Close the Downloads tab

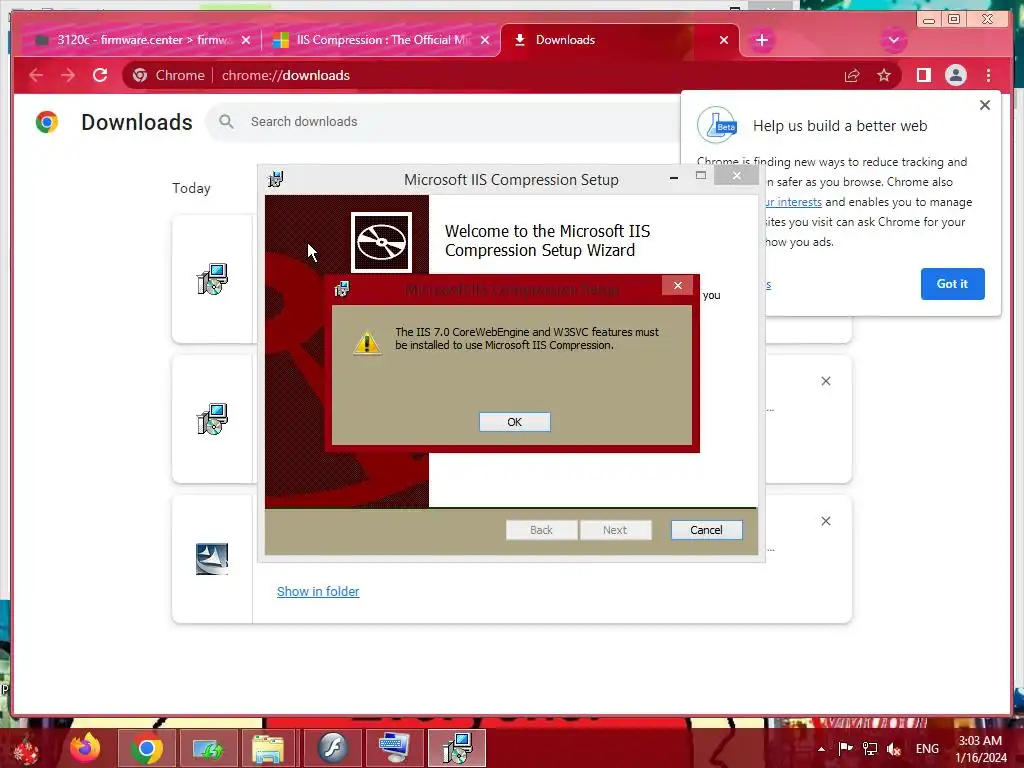coord(724,40)
